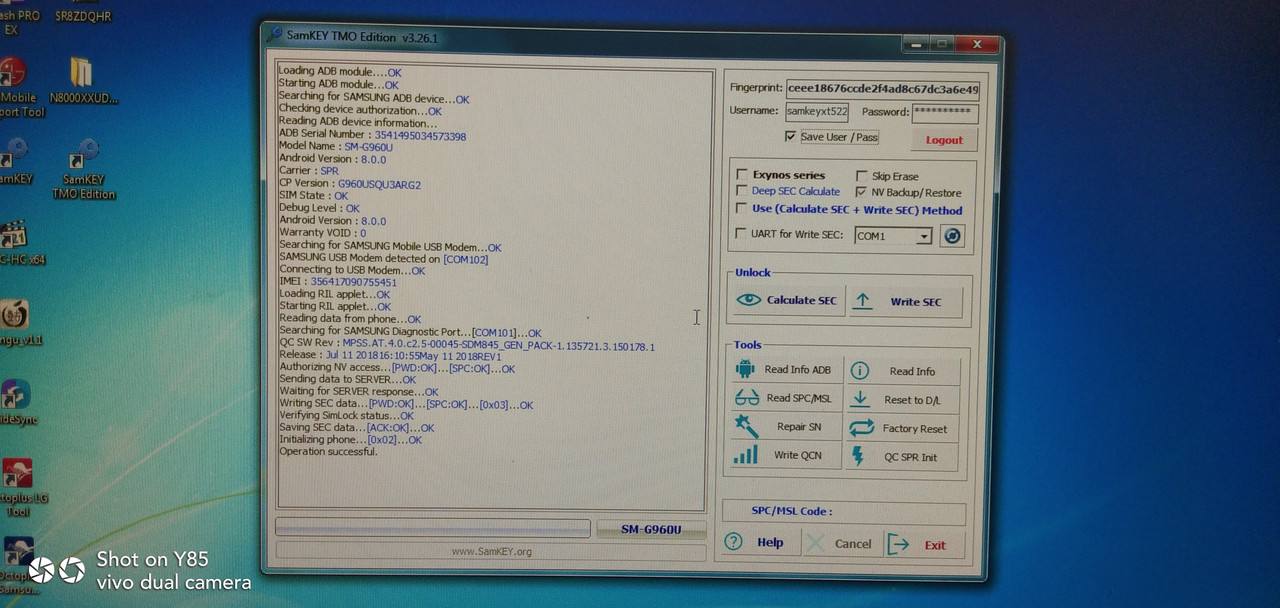Screen dimensions: 1280x608
Task: Open the COM1 port dropdown
Action: point(923,237)
